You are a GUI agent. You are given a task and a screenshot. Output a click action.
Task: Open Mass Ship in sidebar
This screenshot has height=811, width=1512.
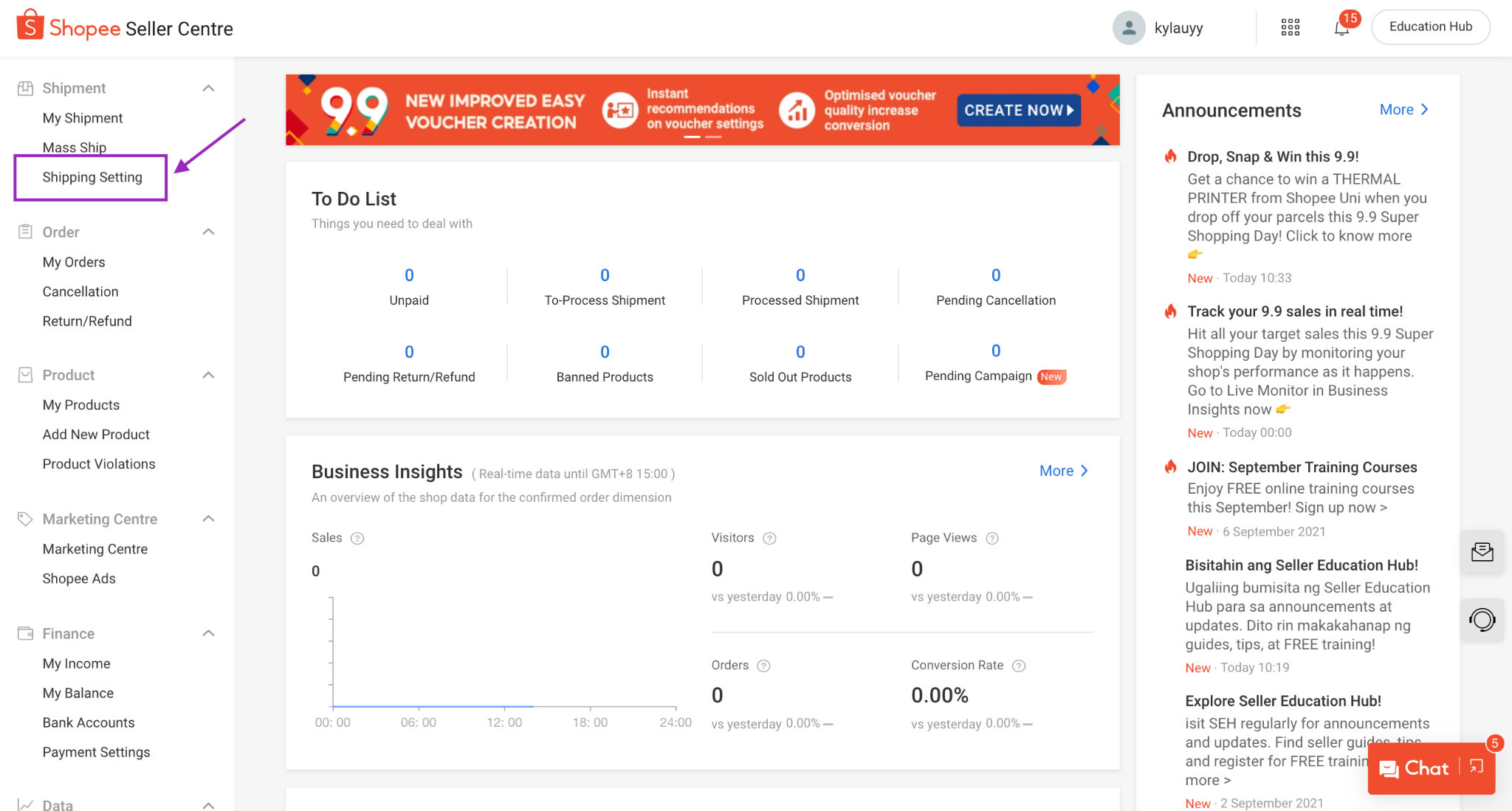coord(75,148)
